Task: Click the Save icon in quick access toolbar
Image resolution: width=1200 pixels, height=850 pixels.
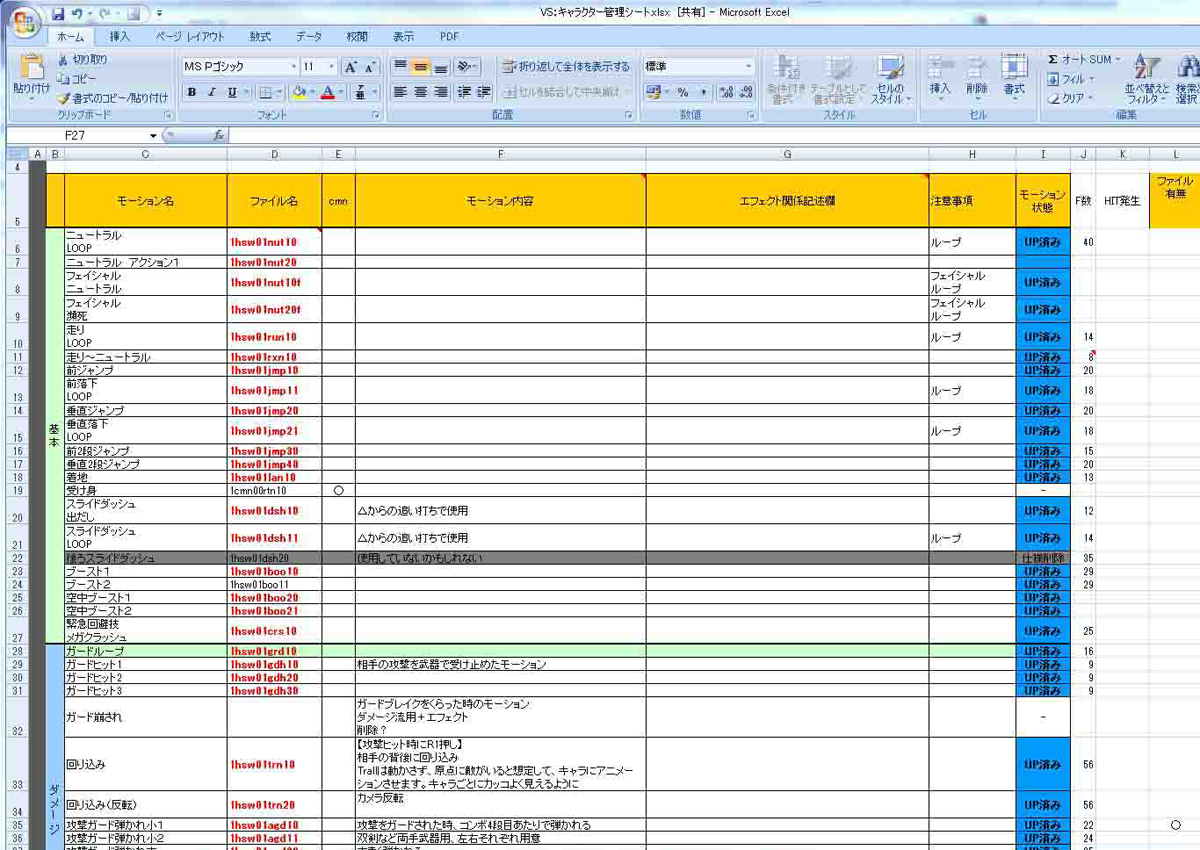Action: (58, 14)
